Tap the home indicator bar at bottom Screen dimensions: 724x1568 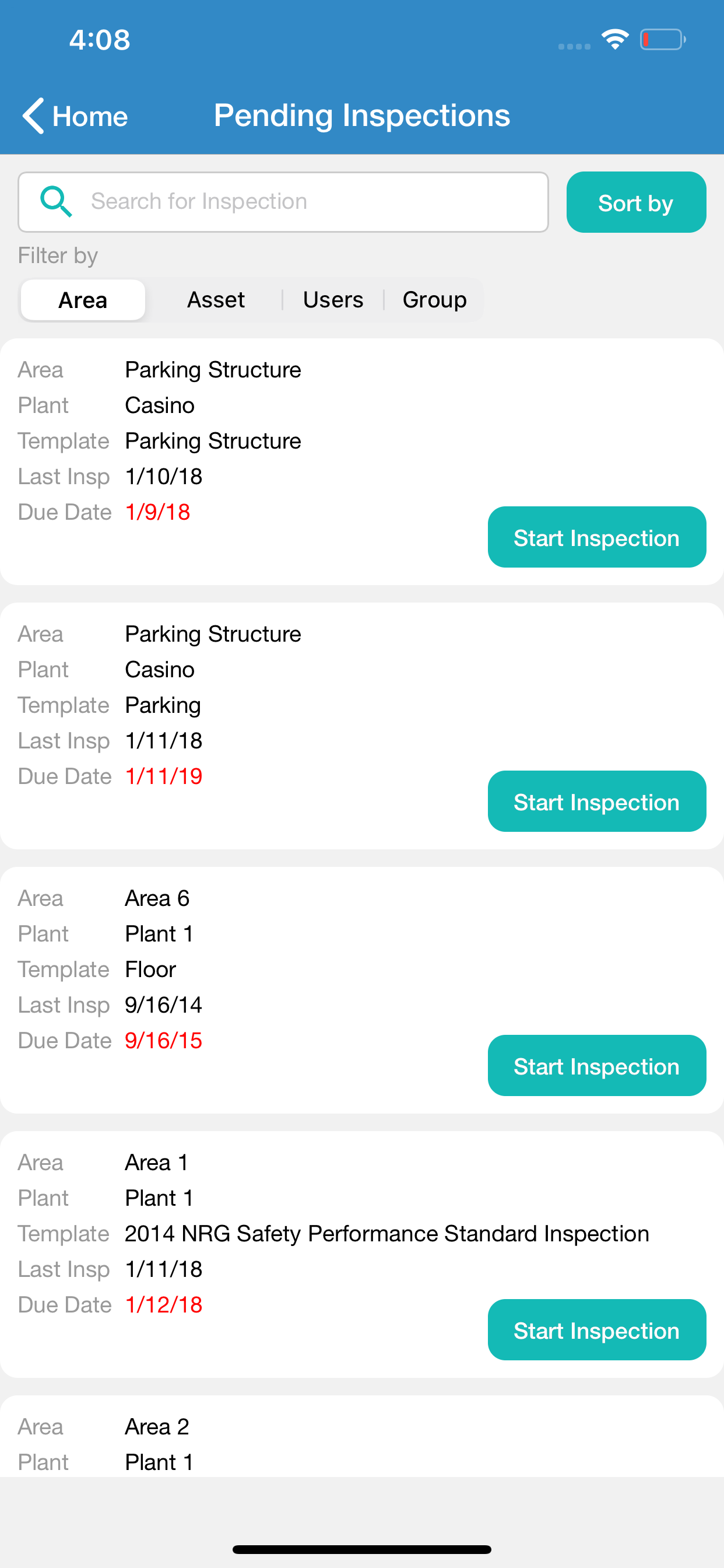click(362, 1549)
